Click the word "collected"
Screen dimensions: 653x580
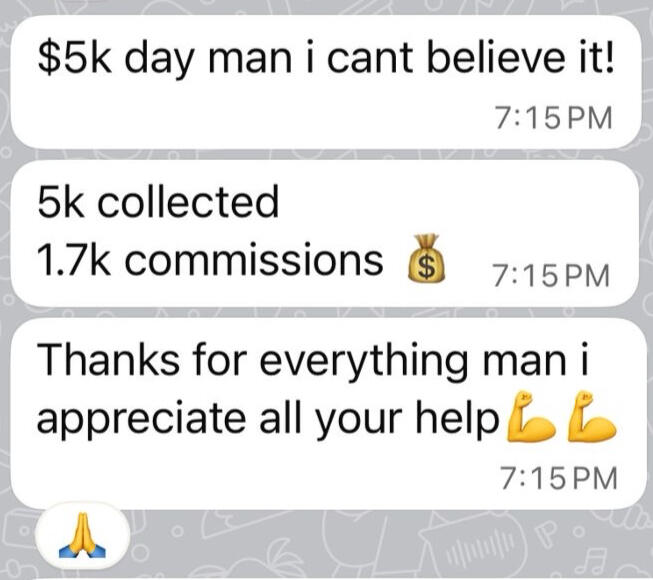click(188, 202)
